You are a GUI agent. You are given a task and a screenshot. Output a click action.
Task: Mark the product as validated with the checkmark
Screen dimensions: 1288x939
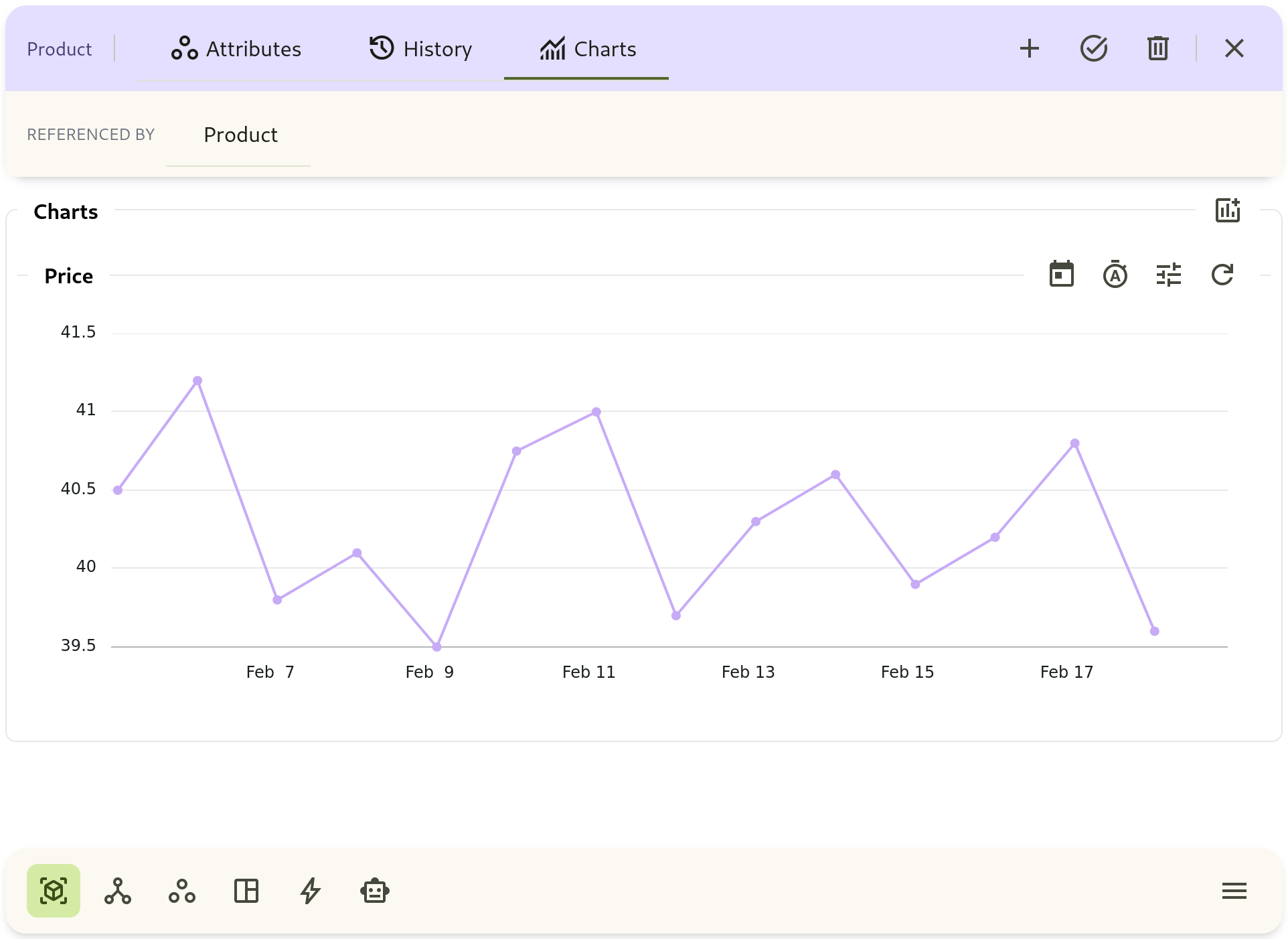1093,48
